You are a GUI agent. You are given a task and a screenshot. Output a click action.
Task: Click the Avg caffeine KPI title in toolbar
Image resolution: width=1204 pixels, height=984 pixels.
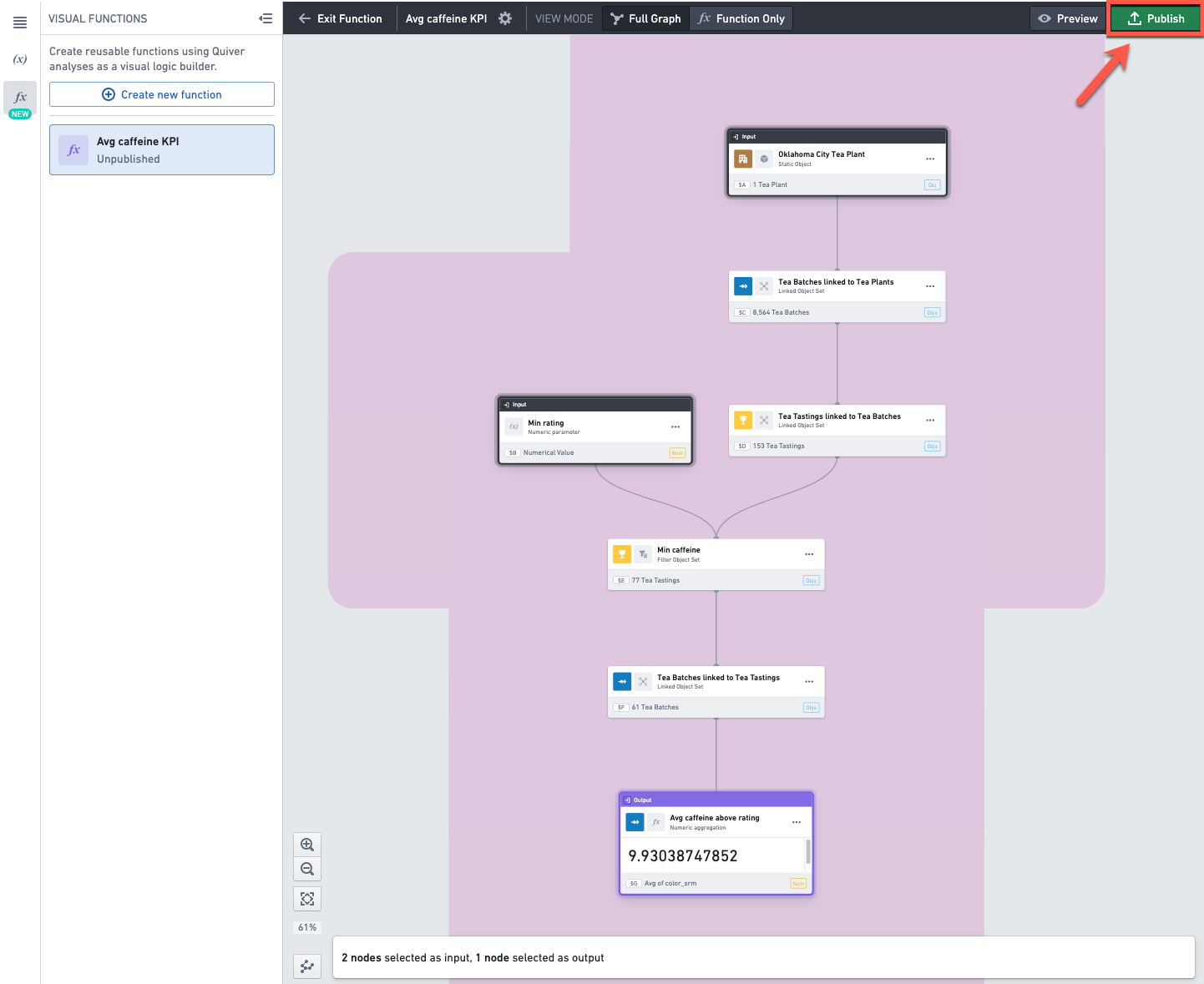pos(446,18)
